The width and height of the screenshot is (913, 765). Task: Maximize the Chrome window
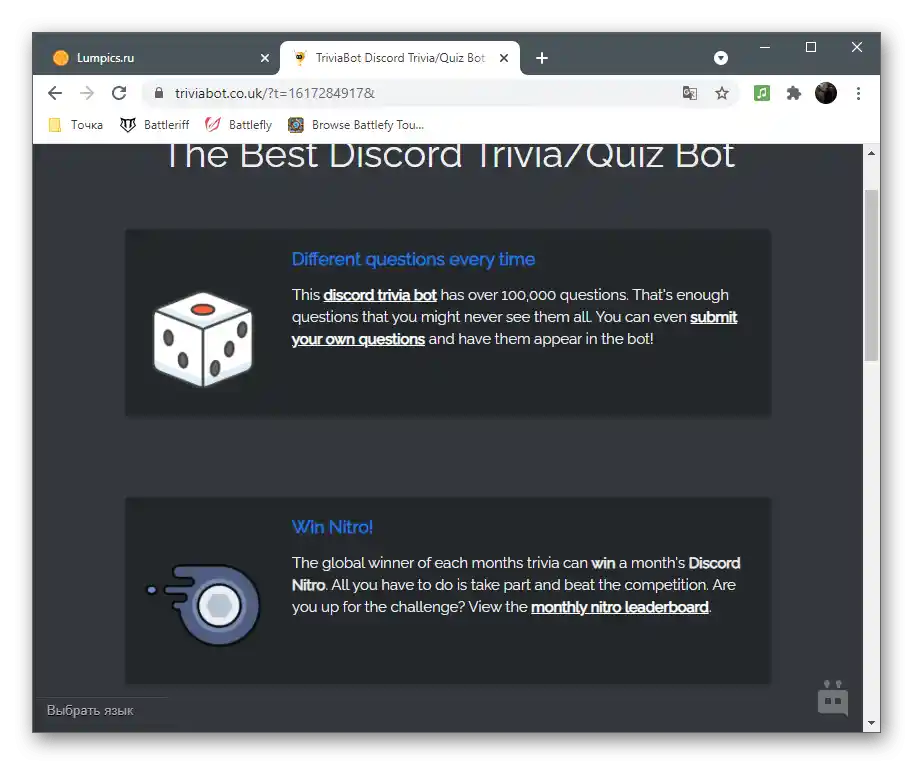pyautogui.click(x=811, y=47)
